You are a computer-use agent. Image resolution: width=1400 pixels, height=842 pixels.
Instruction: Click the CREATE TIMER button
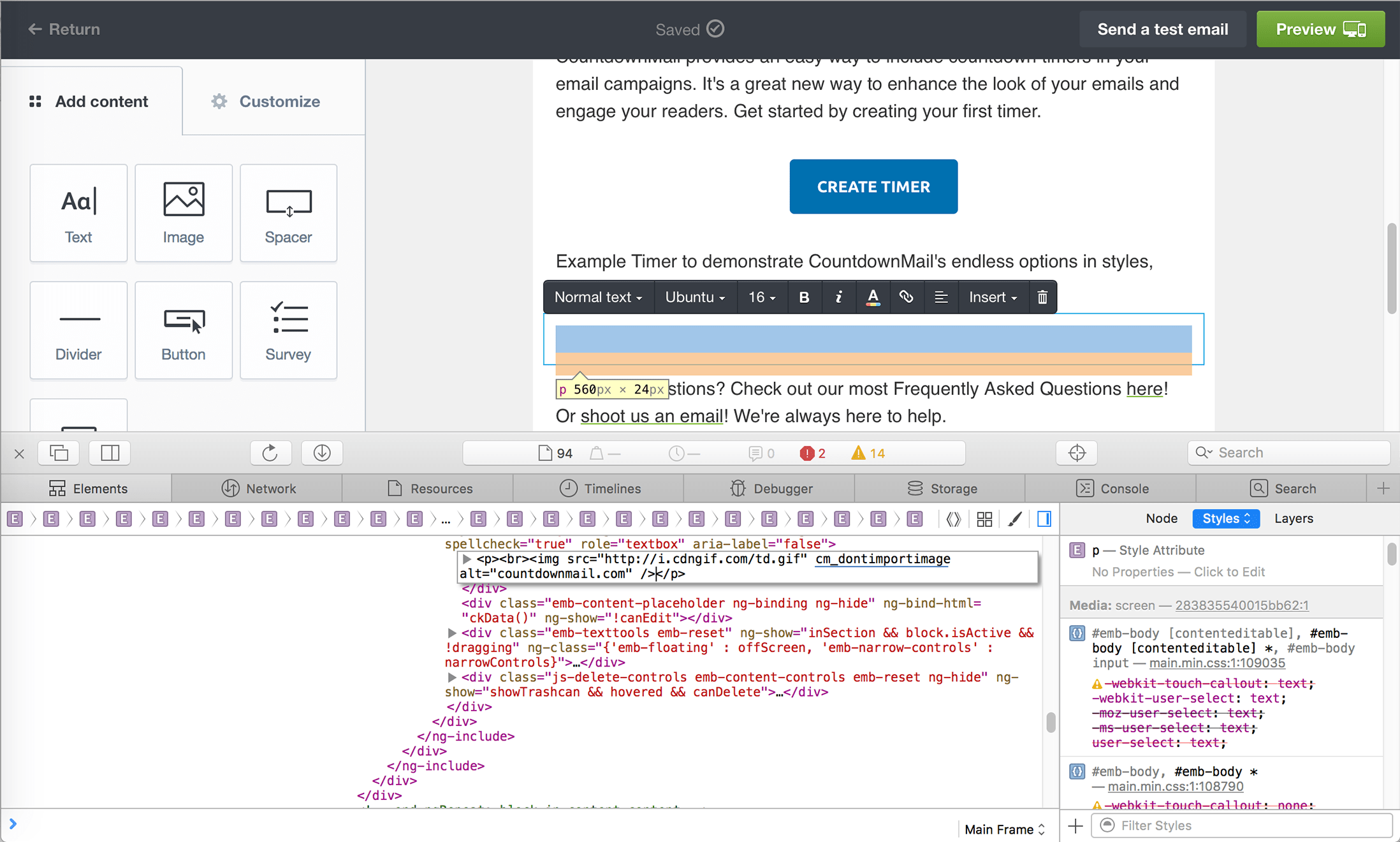coord(873,186)
